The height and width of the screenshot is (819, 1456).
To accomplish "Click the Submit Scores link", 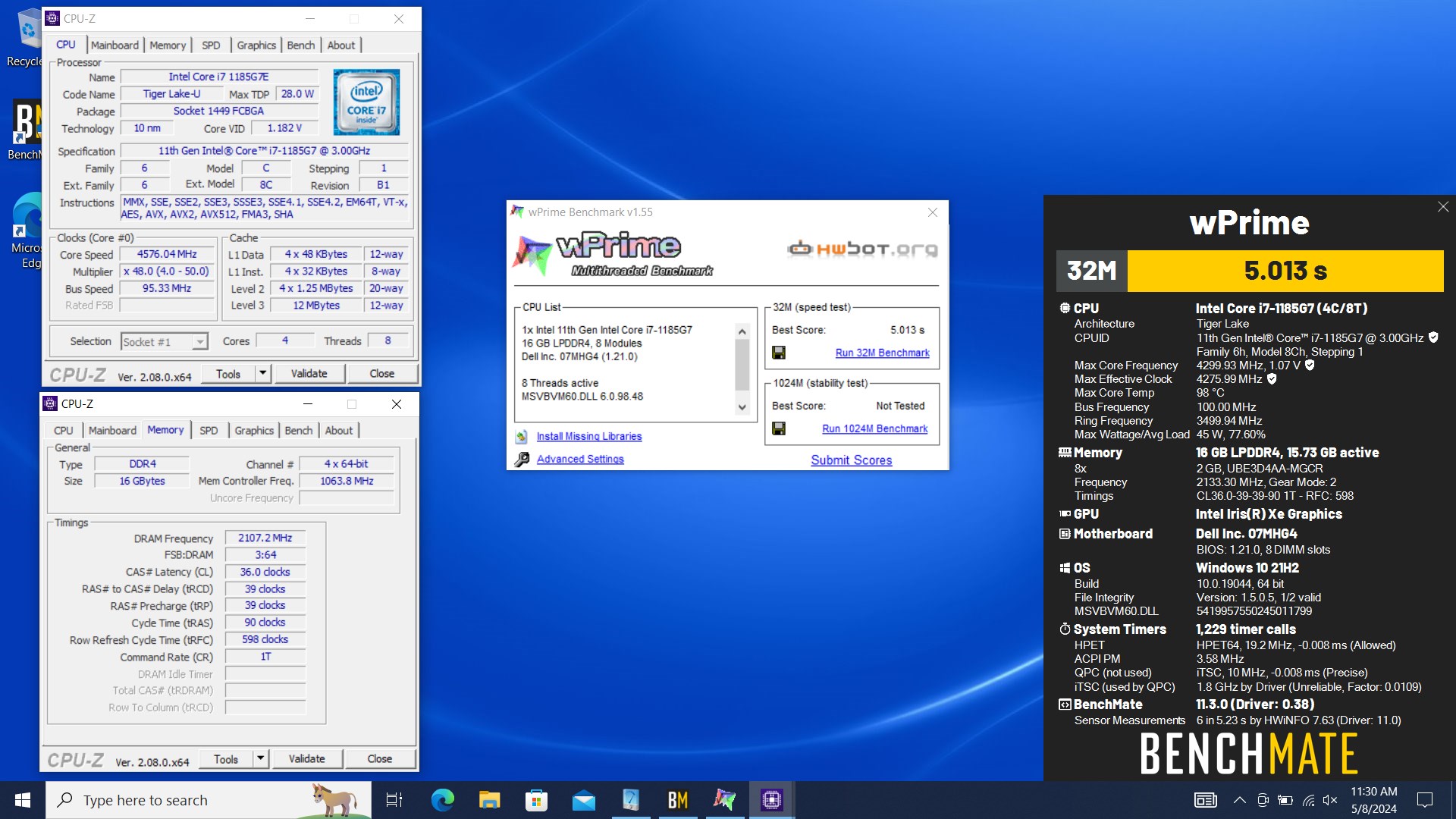I will [851, 460].
